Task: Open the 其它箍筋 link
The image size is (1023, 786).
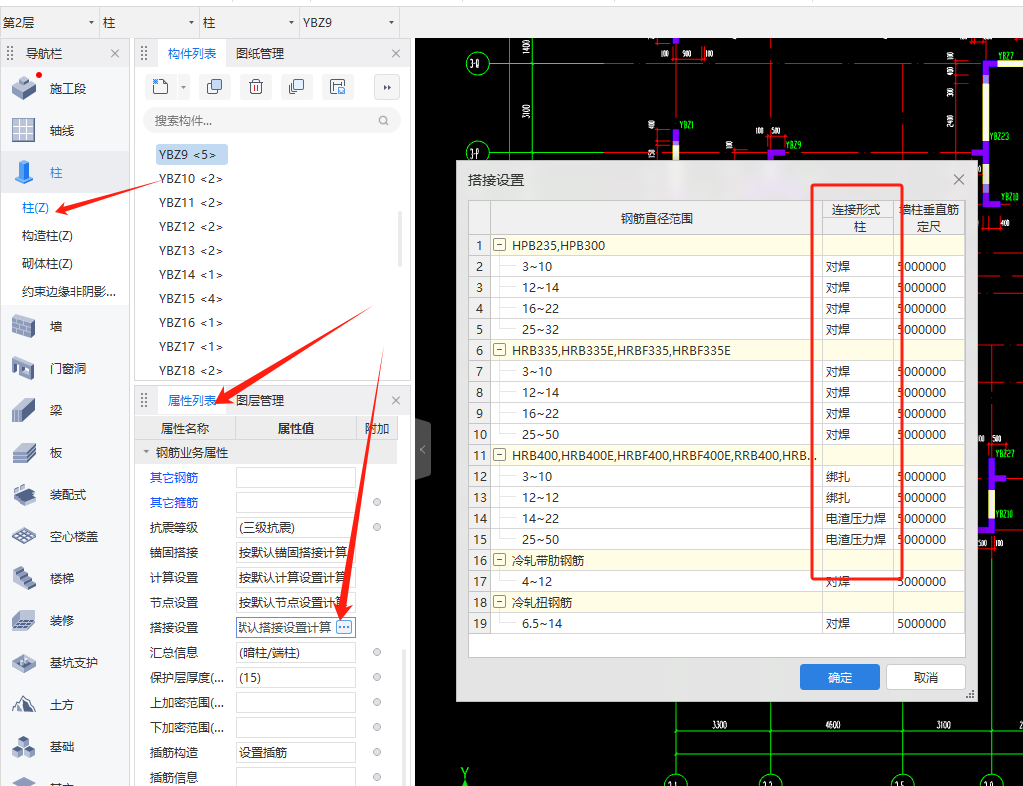Action: (x=174, y=502)
